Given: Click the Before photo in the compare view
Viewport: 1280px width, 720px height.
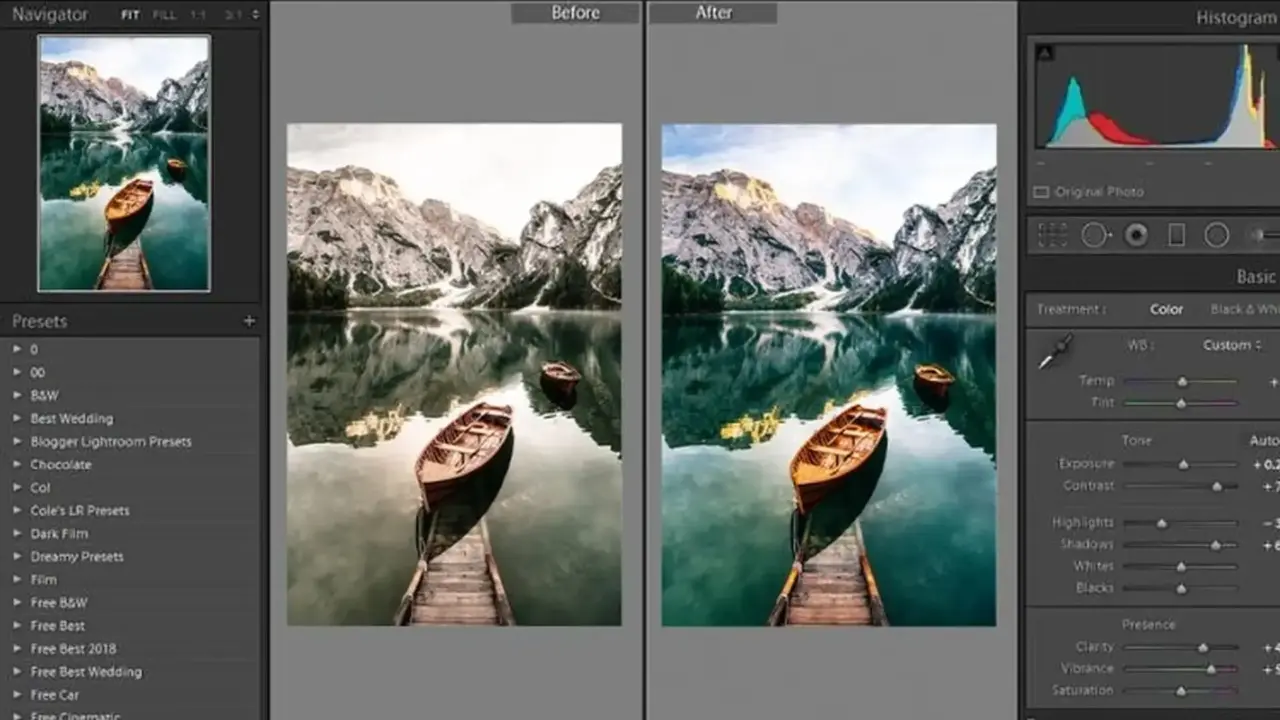Looking at the screenshot, I should [454, 375].
